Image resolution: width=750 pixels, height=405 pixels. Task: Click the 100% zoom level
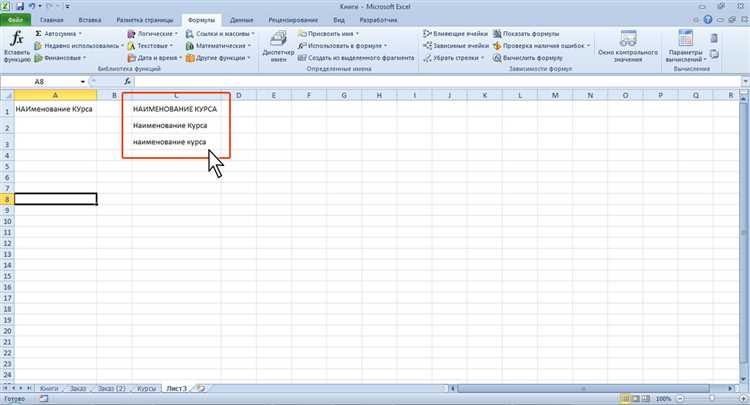pos(663,398)
